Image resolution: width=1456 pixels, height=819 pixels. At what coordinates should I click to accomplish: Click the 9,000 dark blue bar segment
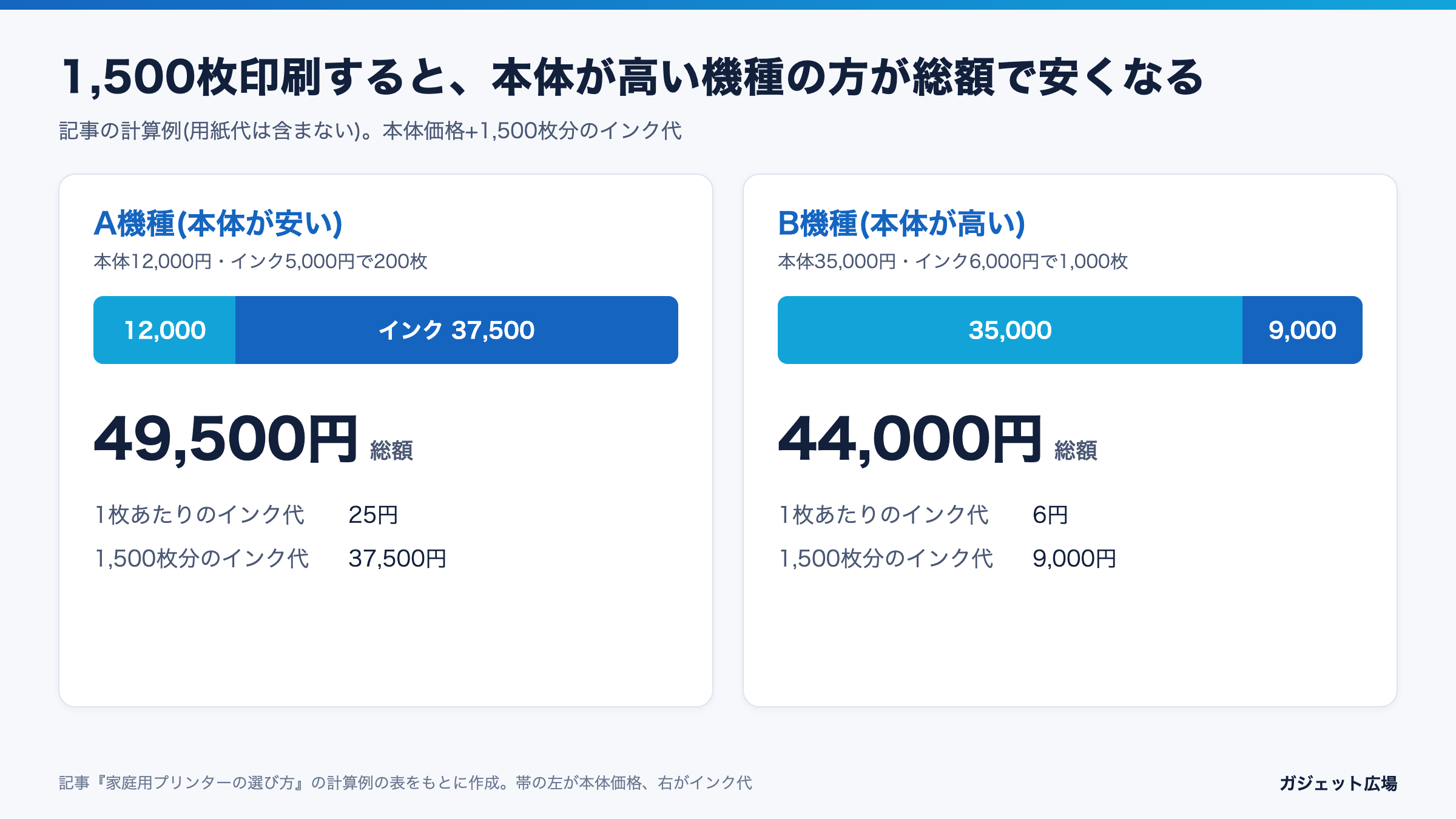(x=1303, y=330)
